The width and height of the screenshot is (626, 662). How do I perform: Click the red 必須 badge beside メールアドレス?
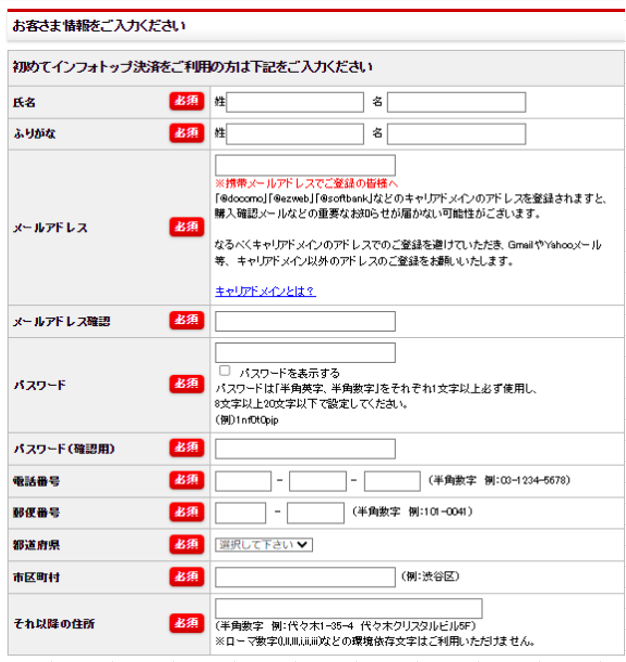(x=186, y=228)
